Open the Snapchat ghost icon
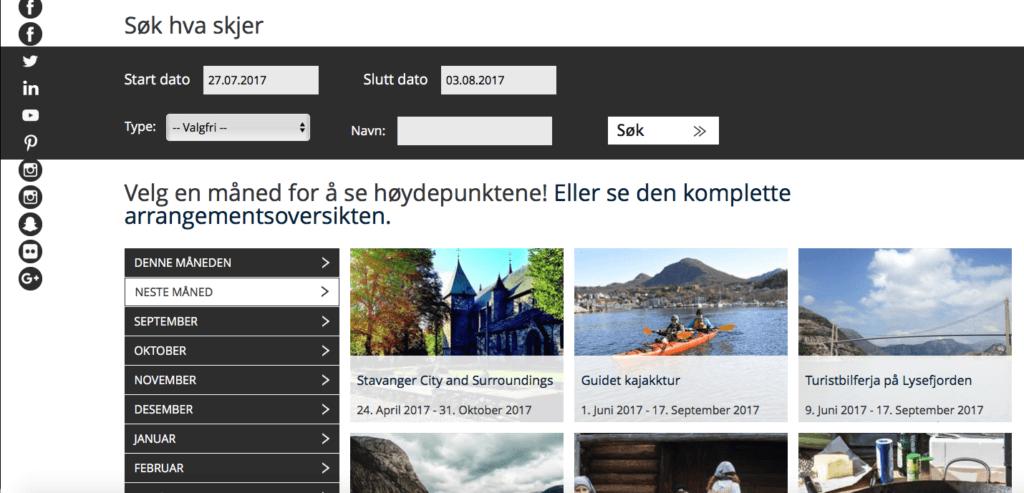 pos(30,224)
